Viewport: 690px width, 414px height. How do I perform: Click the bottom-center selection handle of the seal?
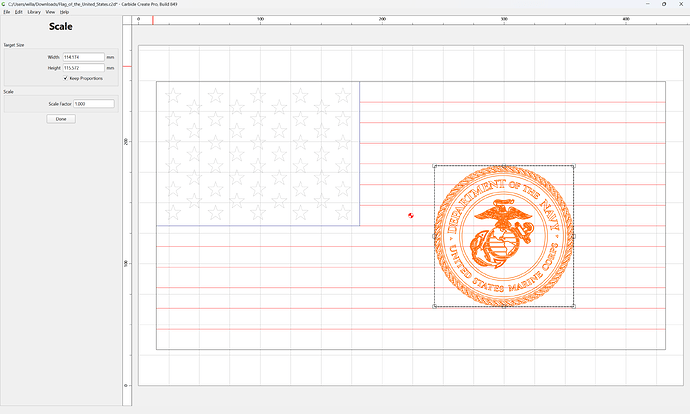tap(504, 306)
